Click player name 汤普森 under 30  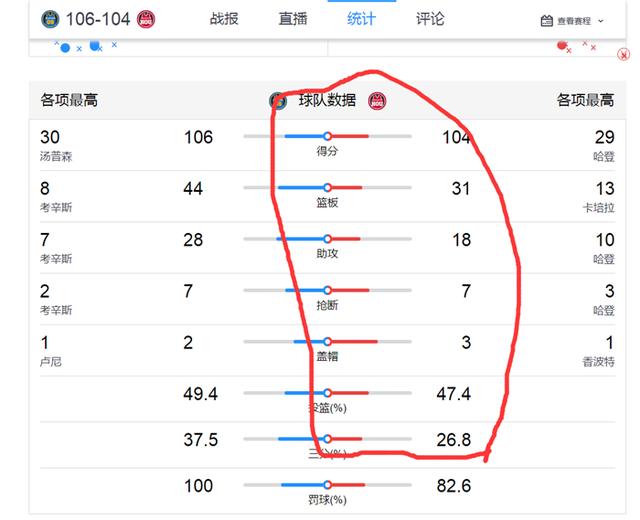[x=56, y=156]
